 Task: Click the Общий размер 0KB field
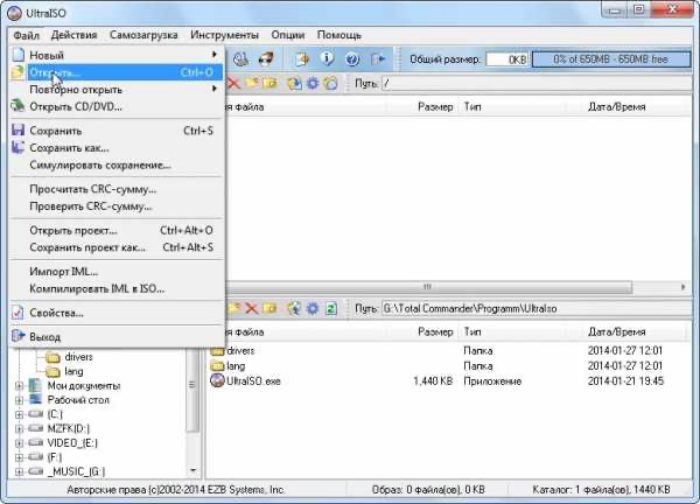507,59
